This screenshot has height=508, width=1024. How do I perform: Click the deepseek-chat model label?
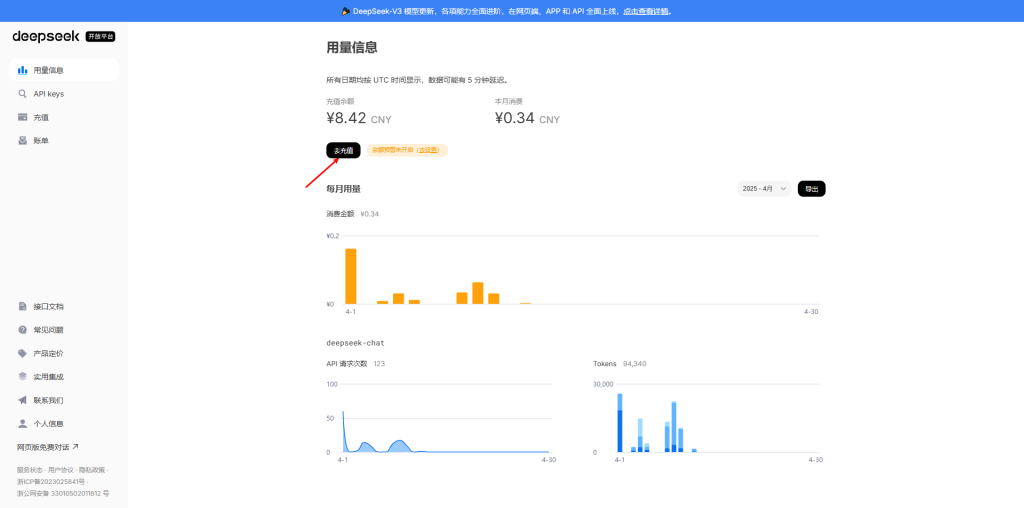coord(356,343)
